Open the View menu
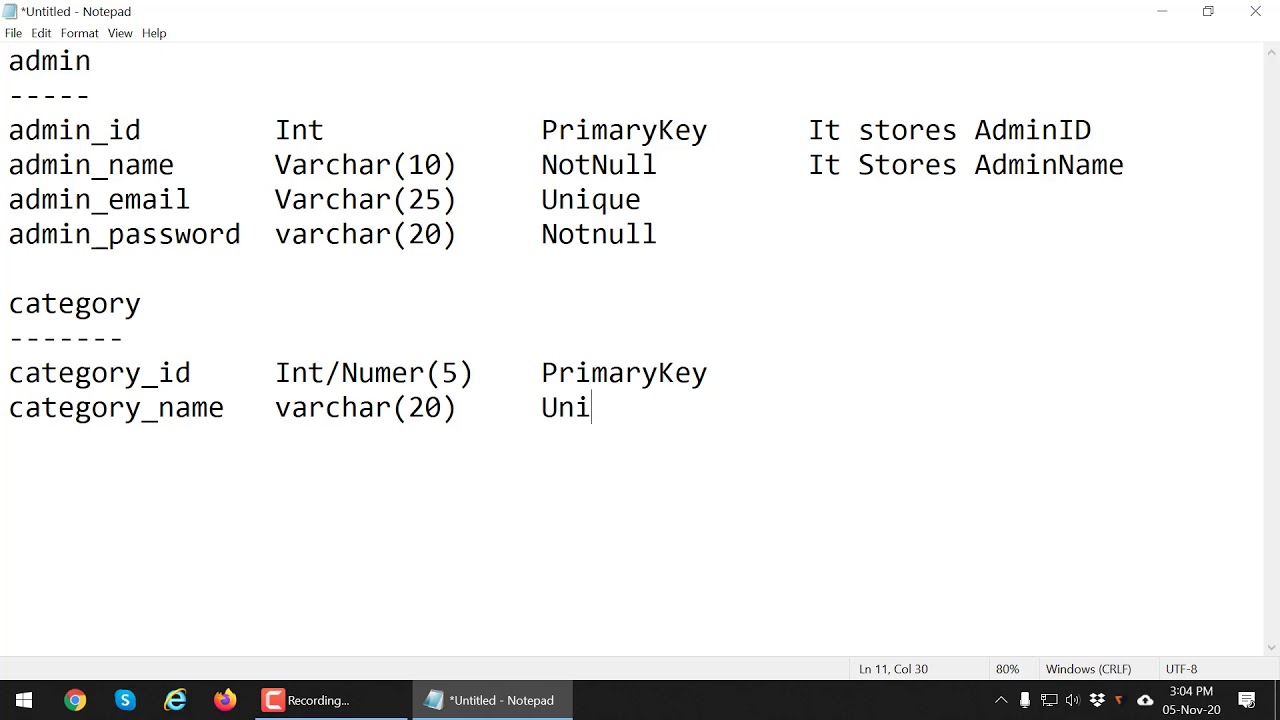Screen dimensions: 1280x720 pyautogui.click(x=120, y=33)
